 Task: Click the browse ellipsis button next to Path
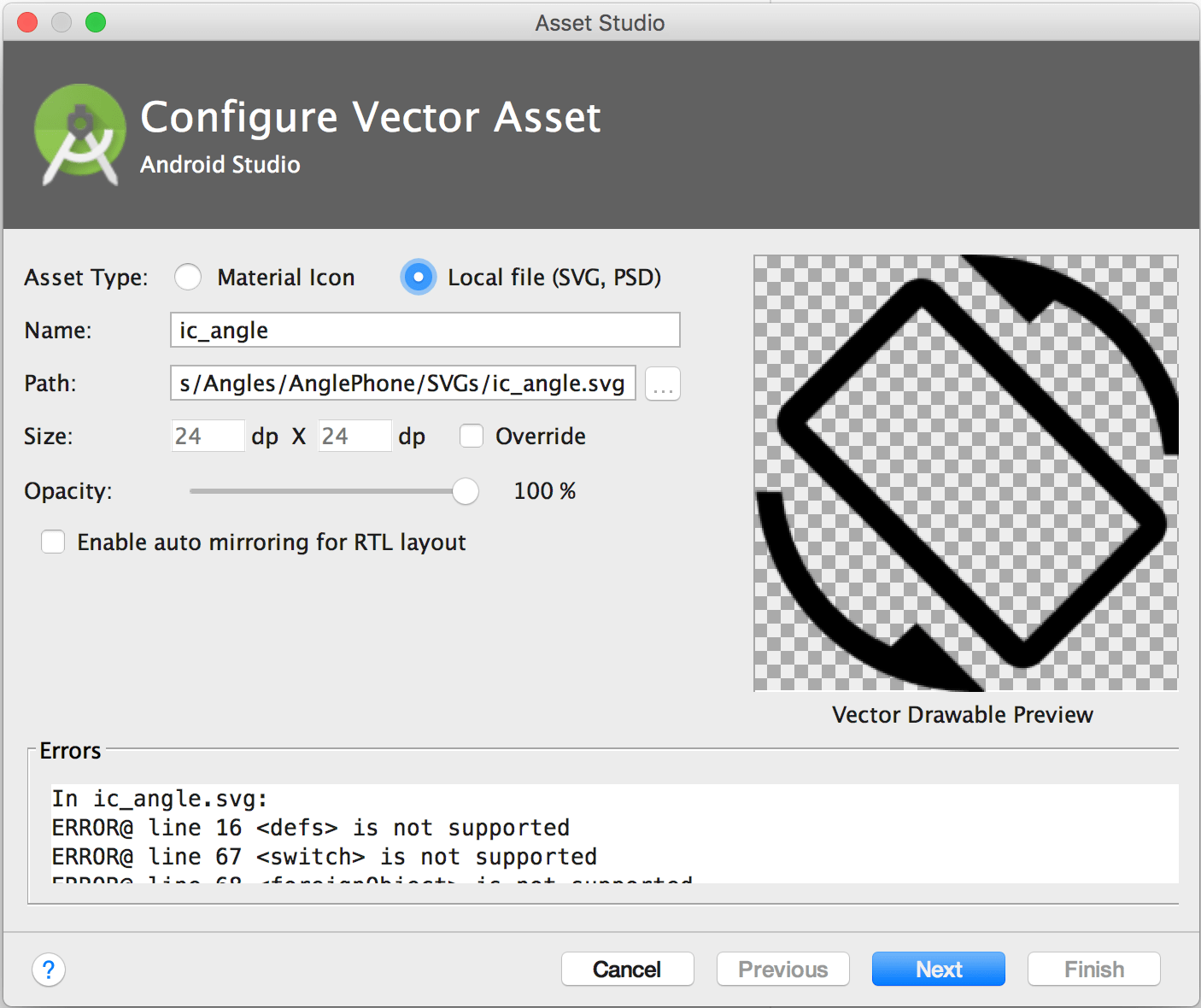point(662,384)
